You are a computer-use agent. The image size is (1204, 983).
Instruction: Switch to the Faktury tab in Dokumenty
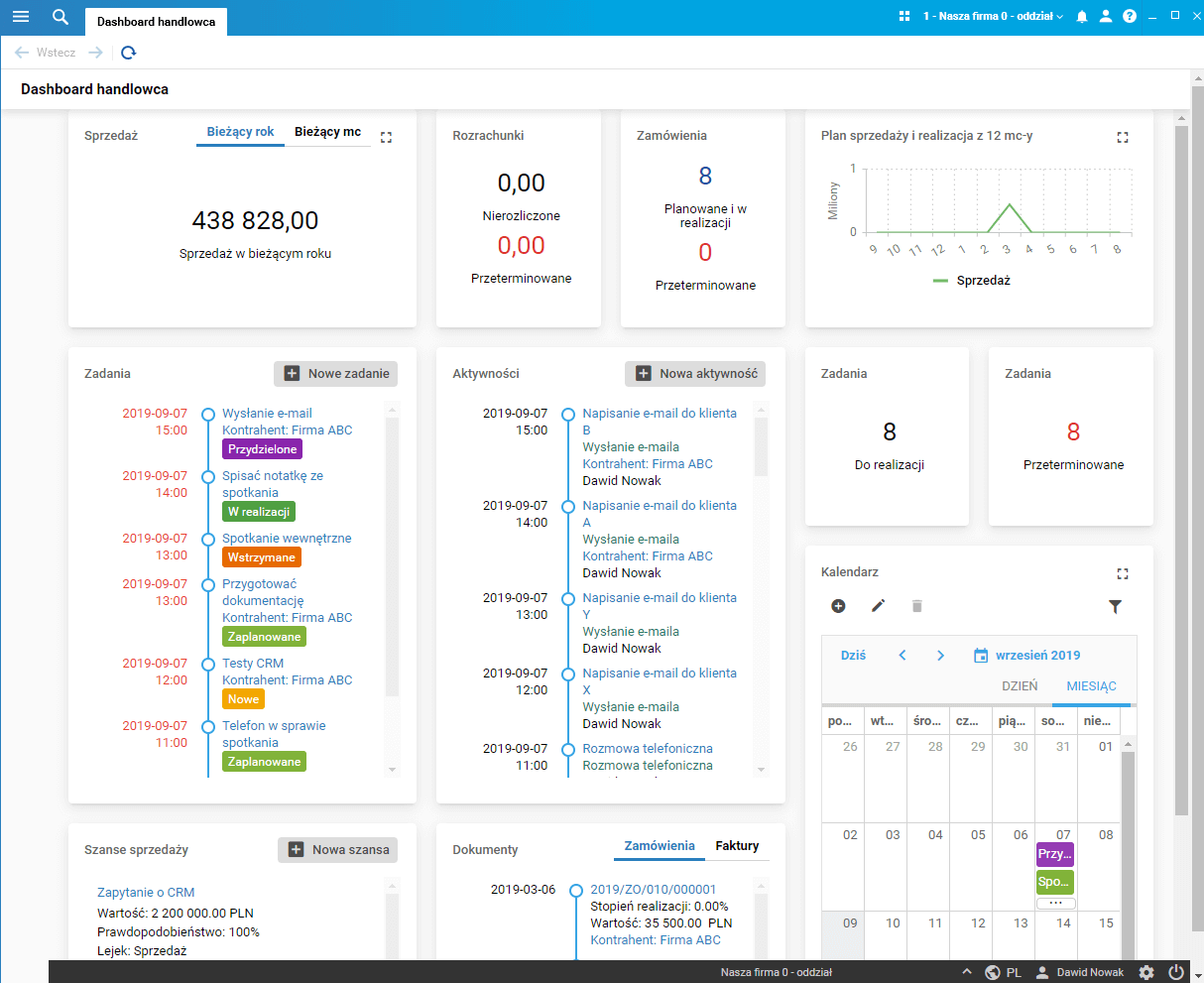pos(738,846)
